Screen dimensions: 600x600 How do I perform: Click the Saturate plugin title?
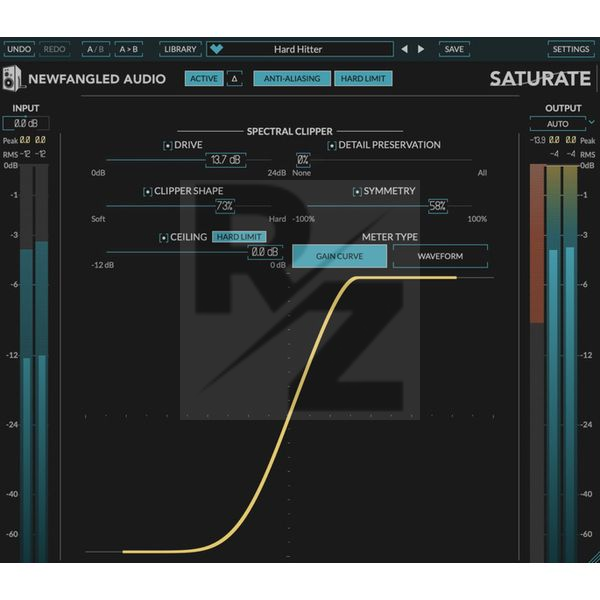540,79
